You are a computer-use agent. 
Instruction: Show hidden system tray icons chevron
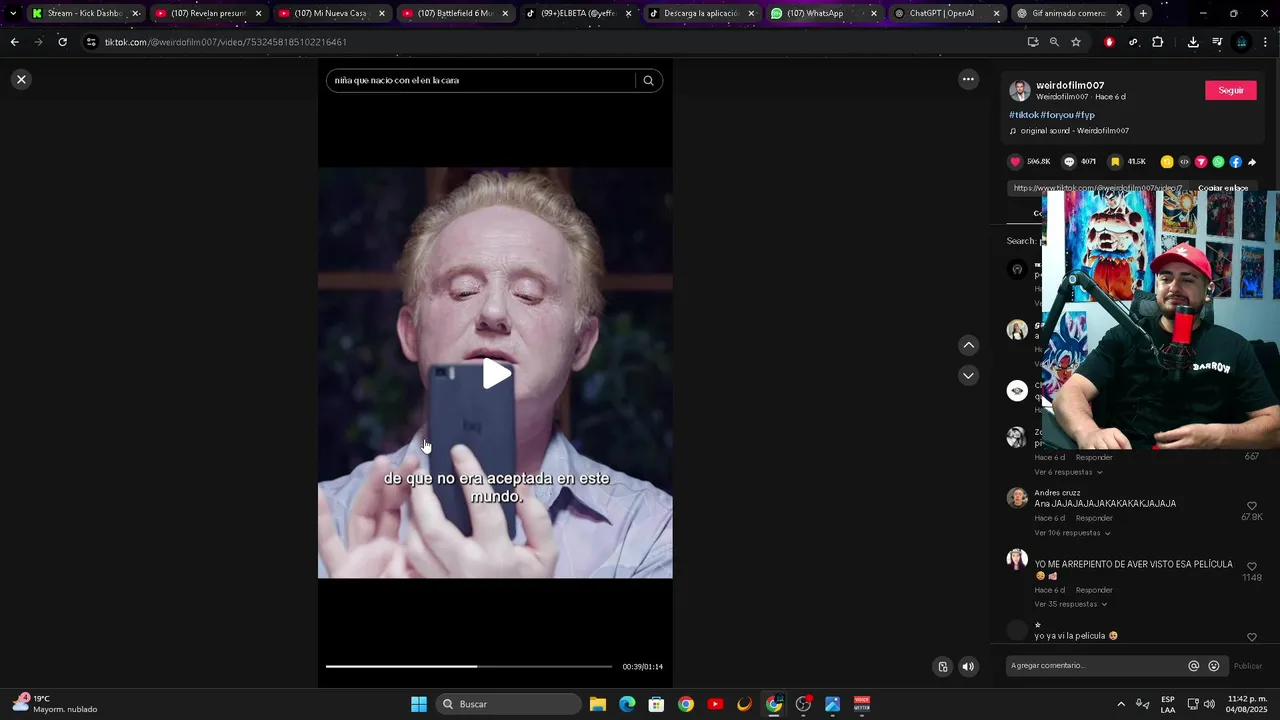(x=1121, y=704)
